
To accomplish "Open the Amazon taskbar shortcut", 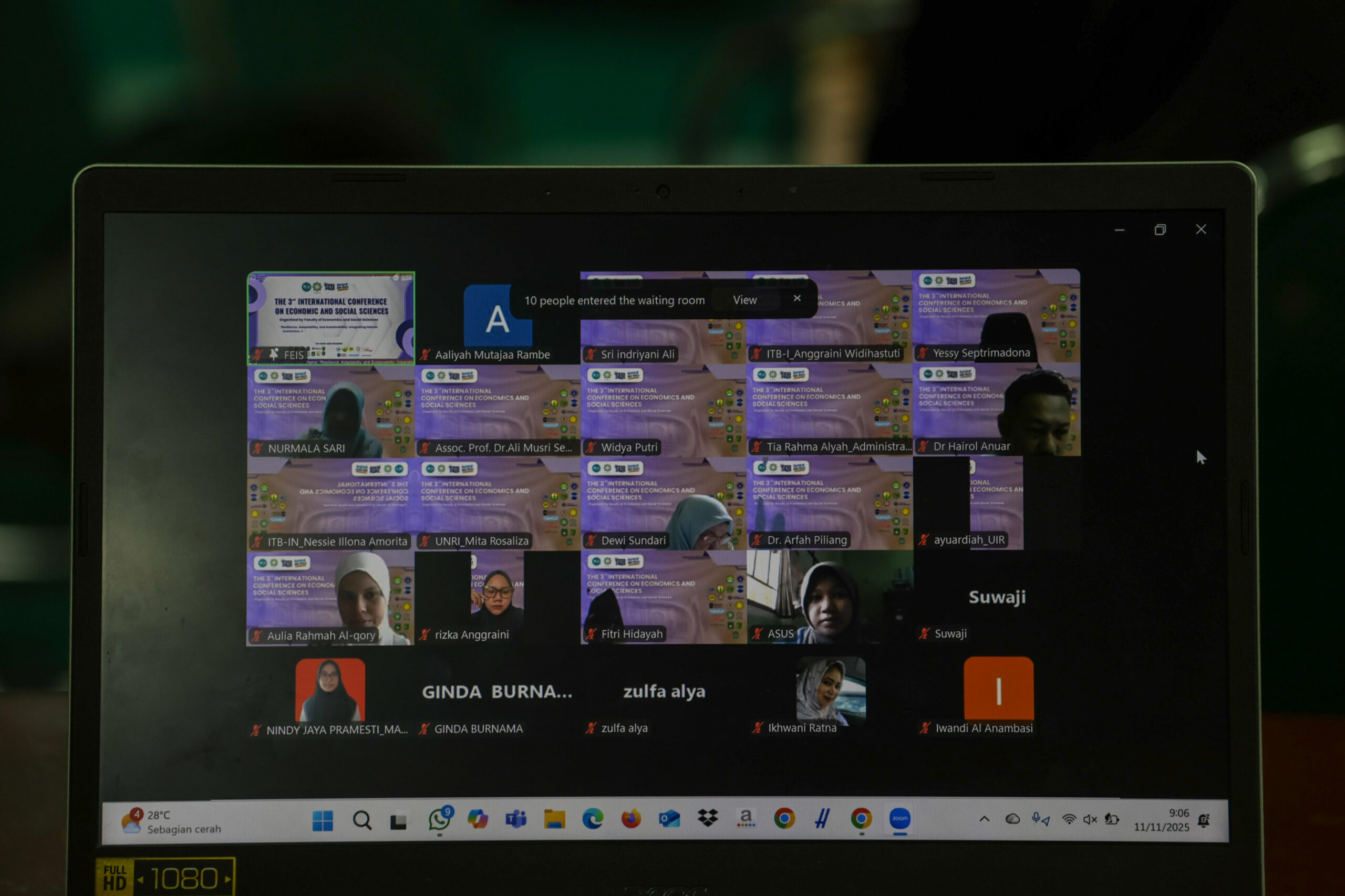I will [746, 818].
